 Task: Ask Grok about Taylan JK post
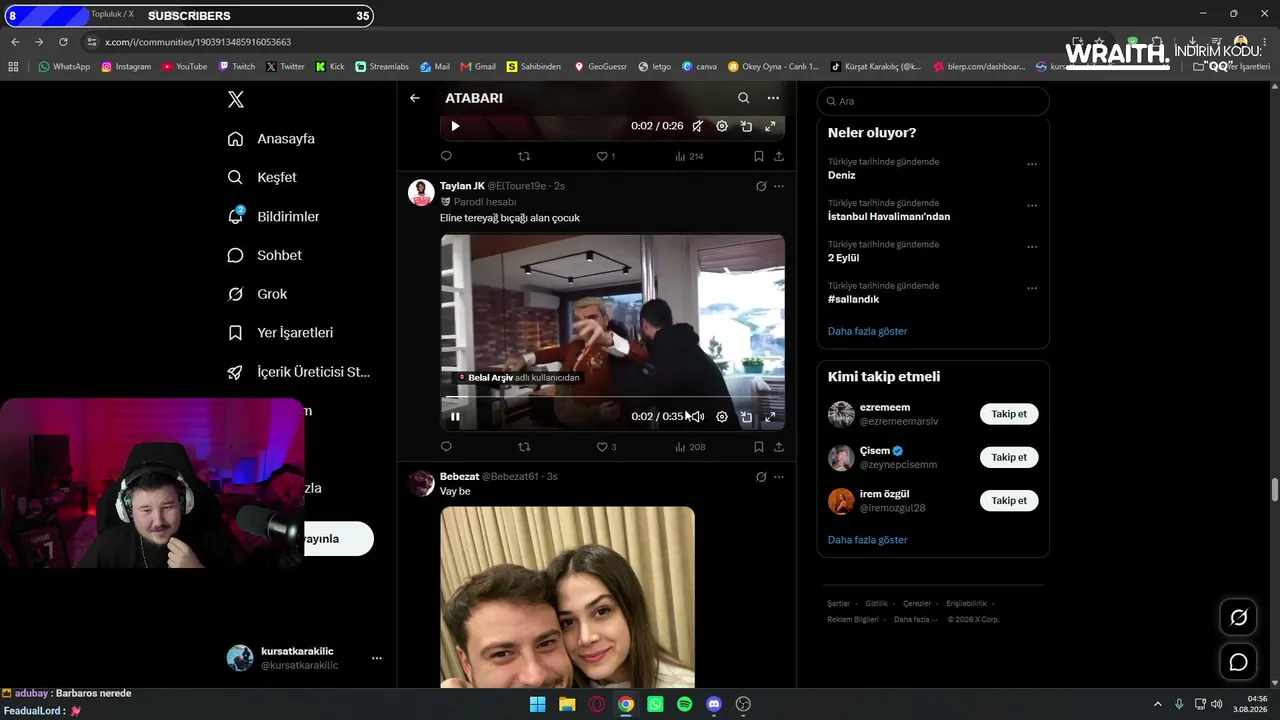761,186
